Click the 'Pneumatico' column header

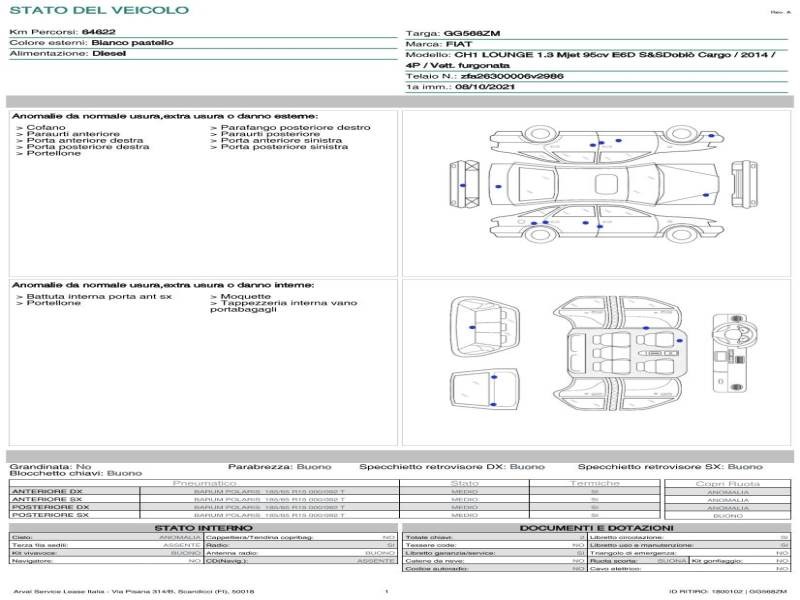pos(204,483)
